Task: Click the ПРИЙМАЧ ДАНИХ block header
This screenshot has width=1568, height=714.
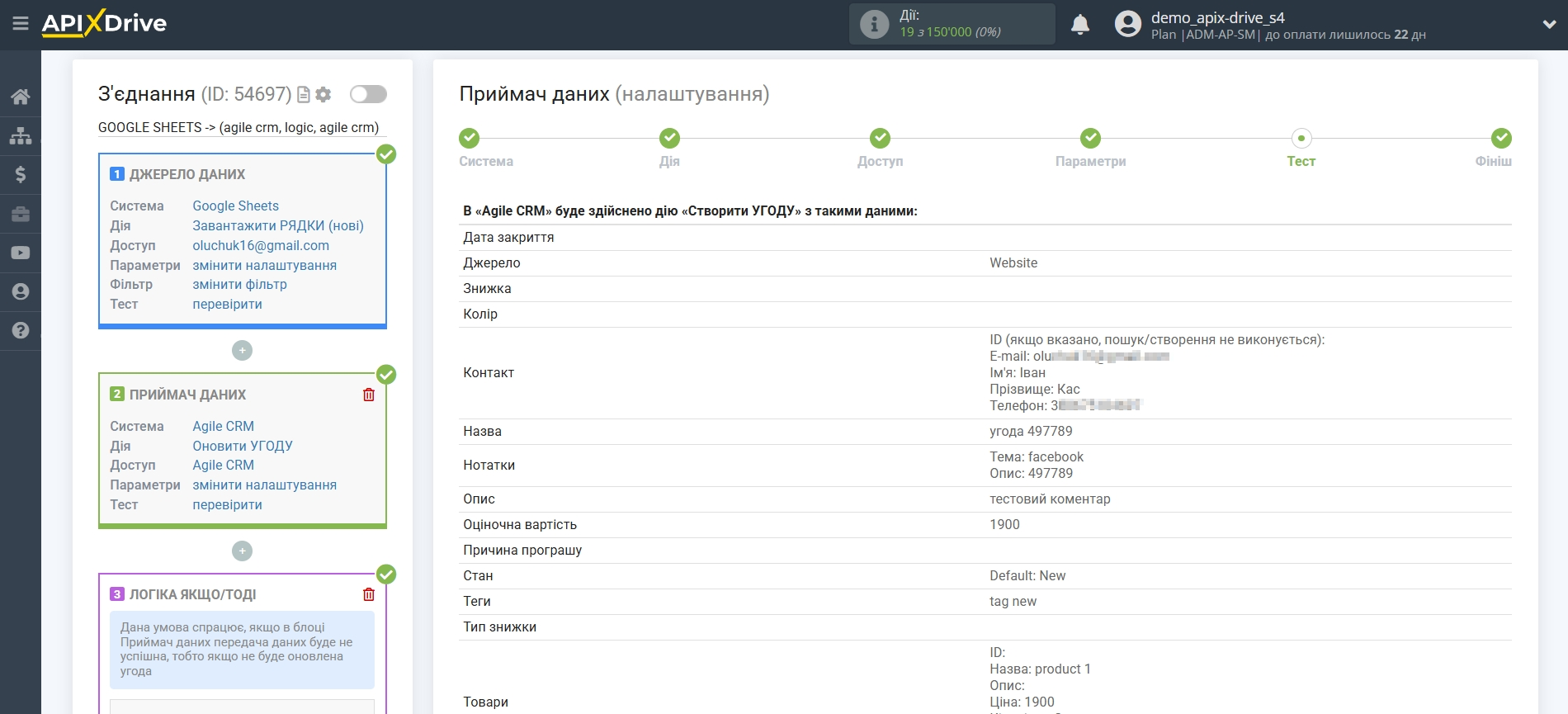Action: tap(187, 395)
